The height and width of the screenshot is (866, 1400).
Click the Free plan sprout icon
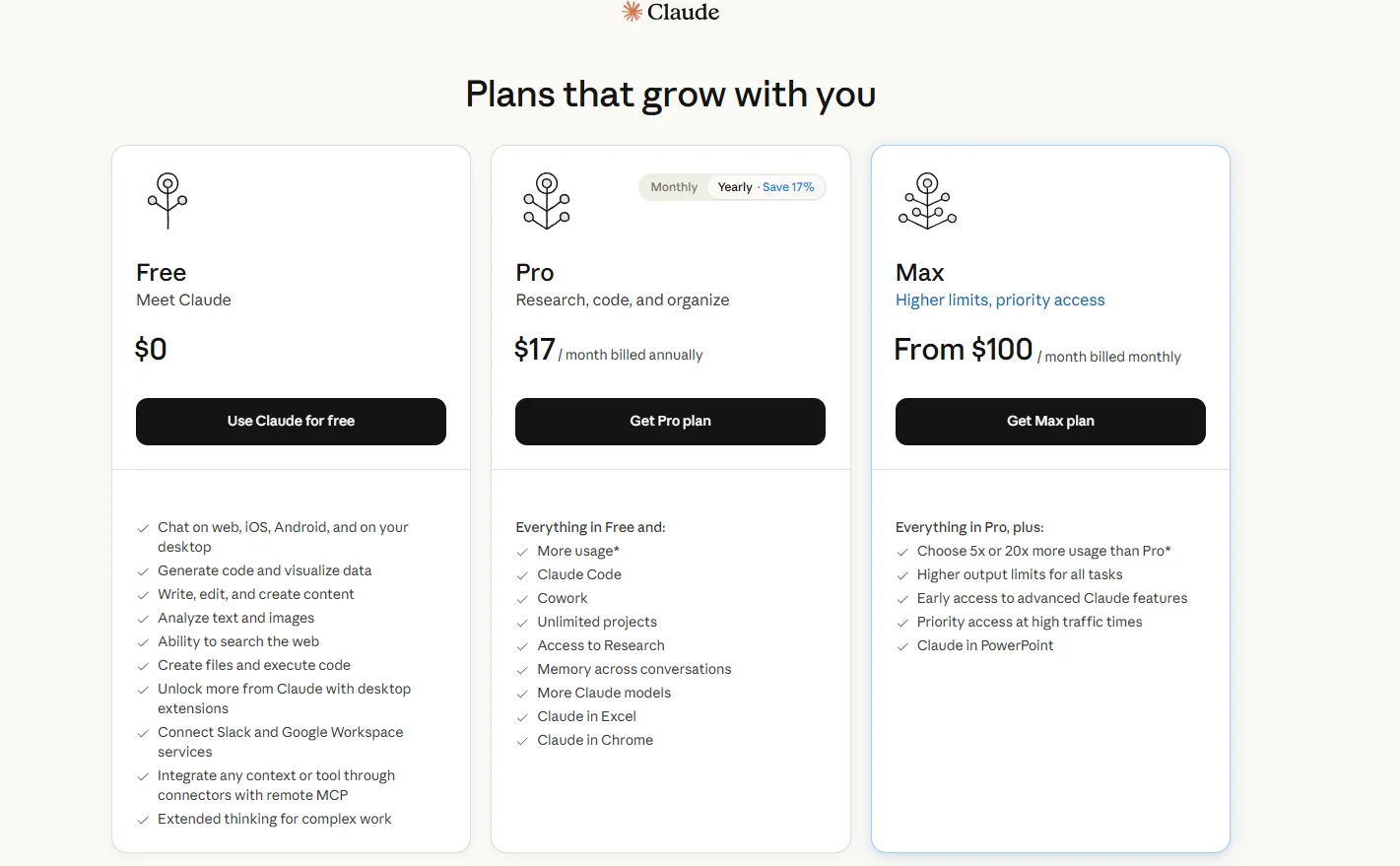coord(167,200)
